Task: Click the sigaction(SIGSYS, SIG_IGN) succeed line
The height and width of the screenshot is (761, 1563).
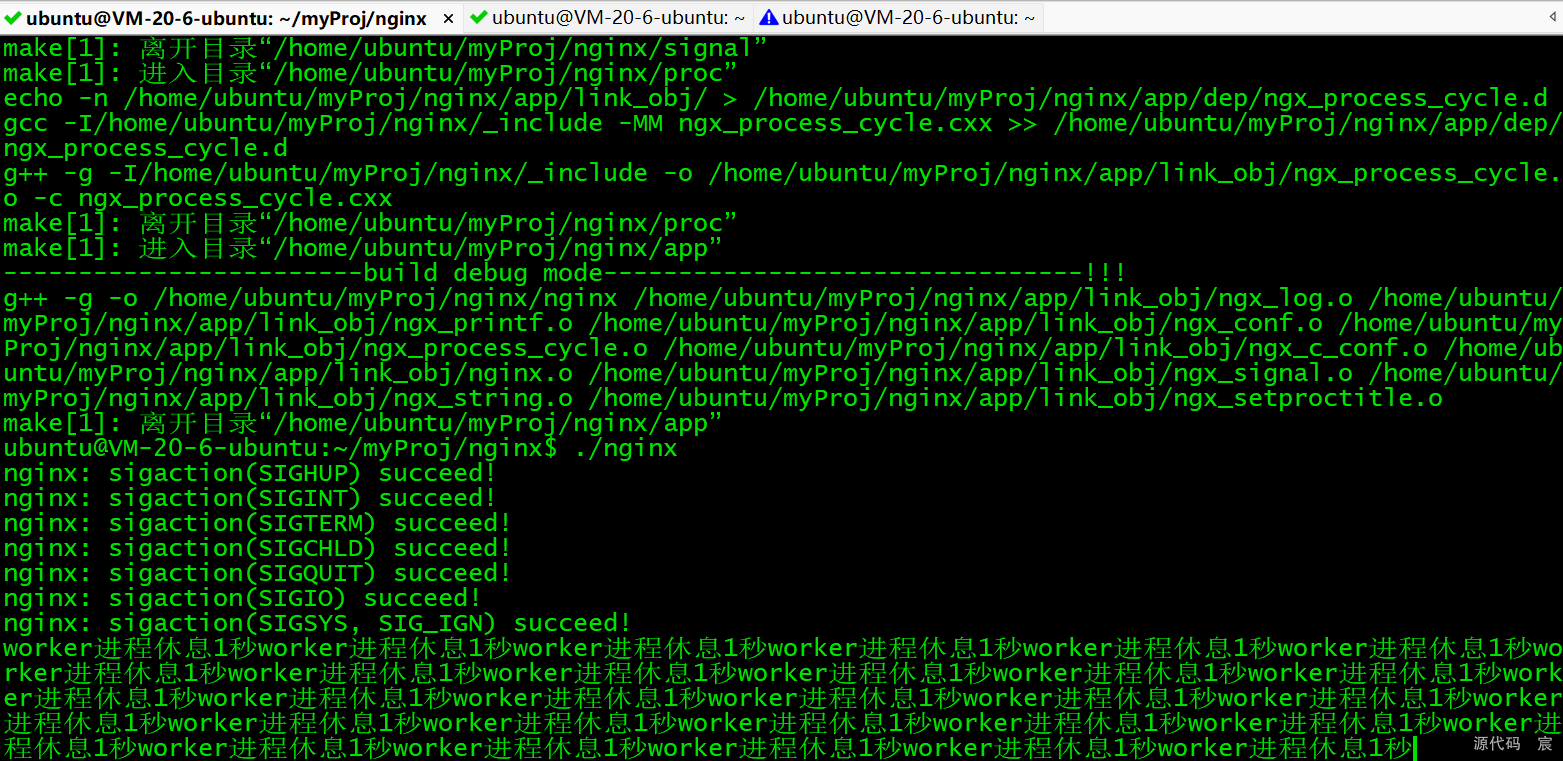Action: click(317, 623)
